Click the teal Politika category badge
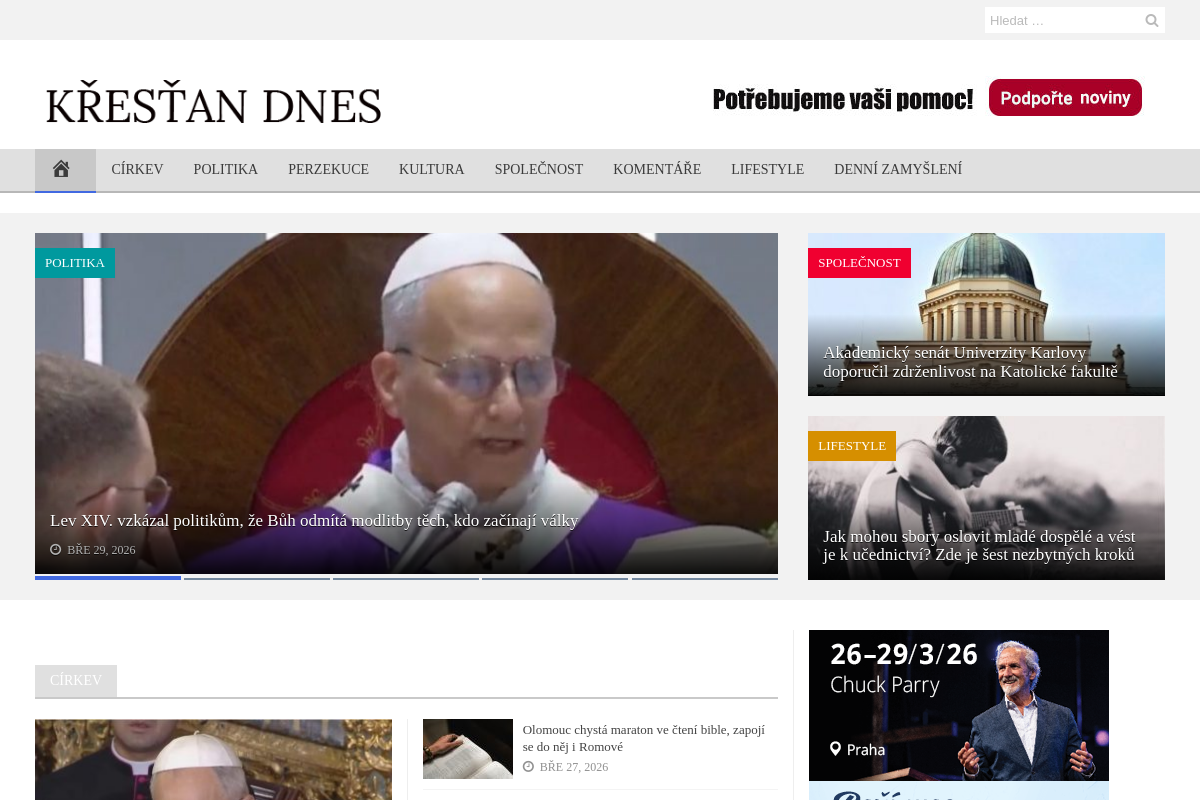 click(x=75, y=263)
